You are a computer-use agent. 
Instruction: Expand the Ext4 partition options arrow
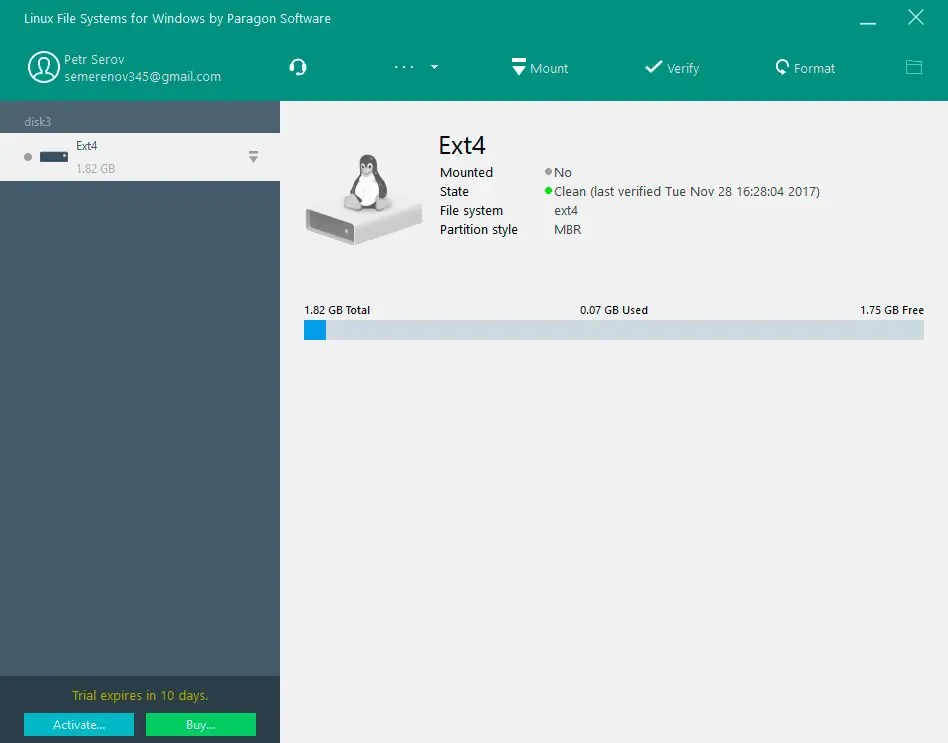253,157
